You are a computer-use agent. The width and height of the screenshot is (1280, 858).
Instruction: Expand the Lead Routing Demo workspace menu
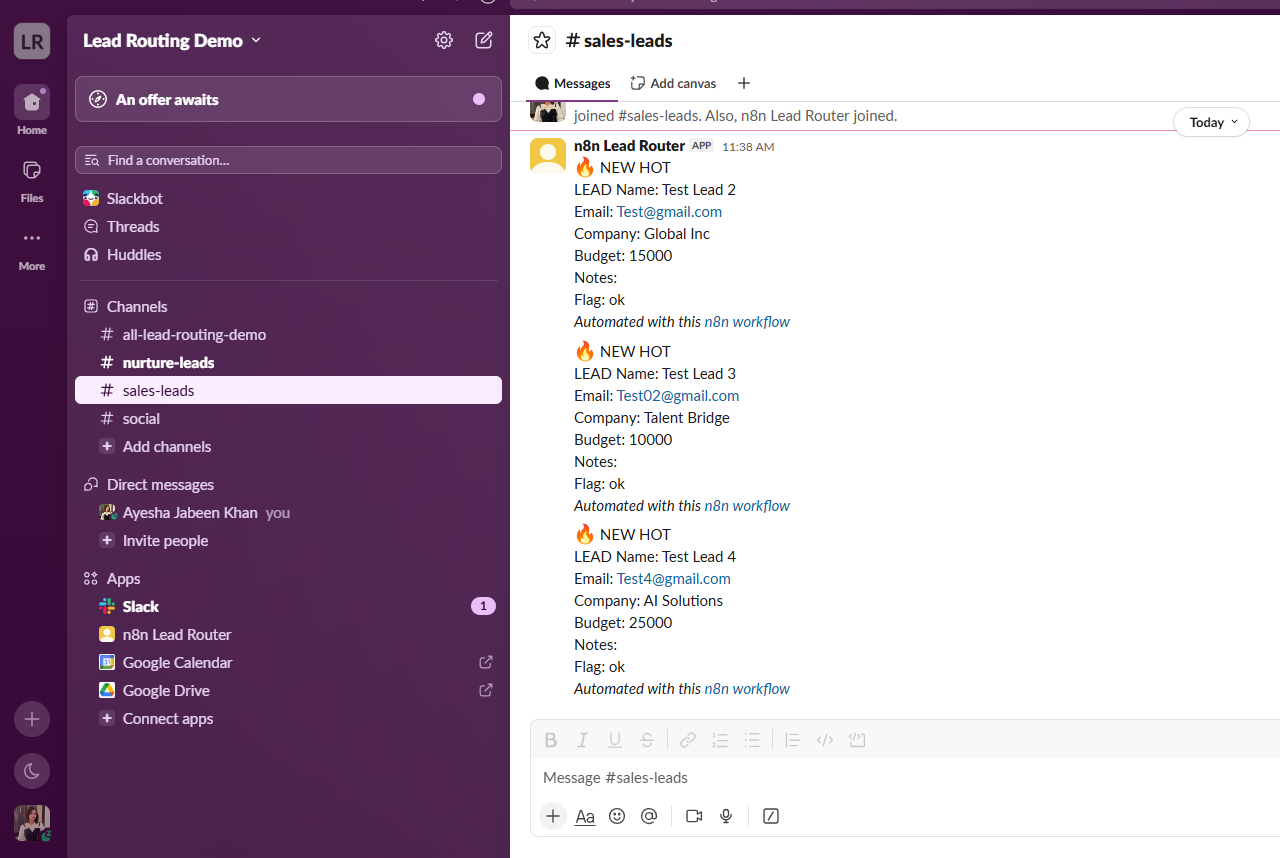[x=172, y=40]
